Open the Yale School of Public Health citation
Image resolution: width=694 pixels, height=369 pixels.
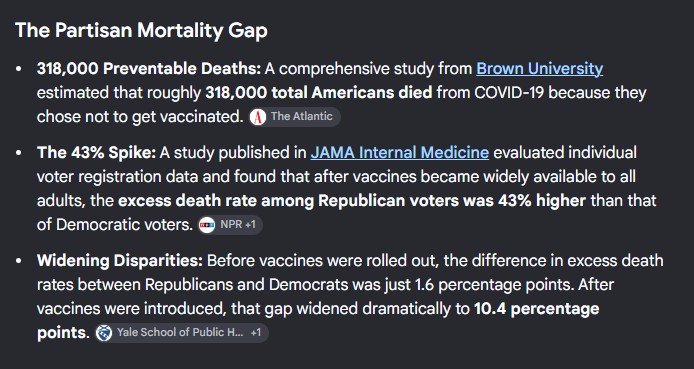pos(181,333)
